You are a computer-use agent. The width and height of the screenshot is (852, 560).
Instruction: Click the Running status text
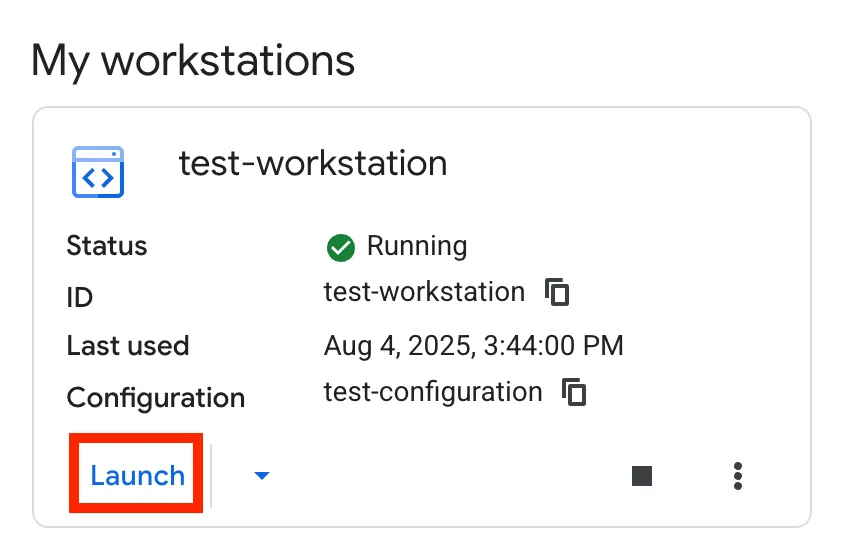tap(417, 246)
